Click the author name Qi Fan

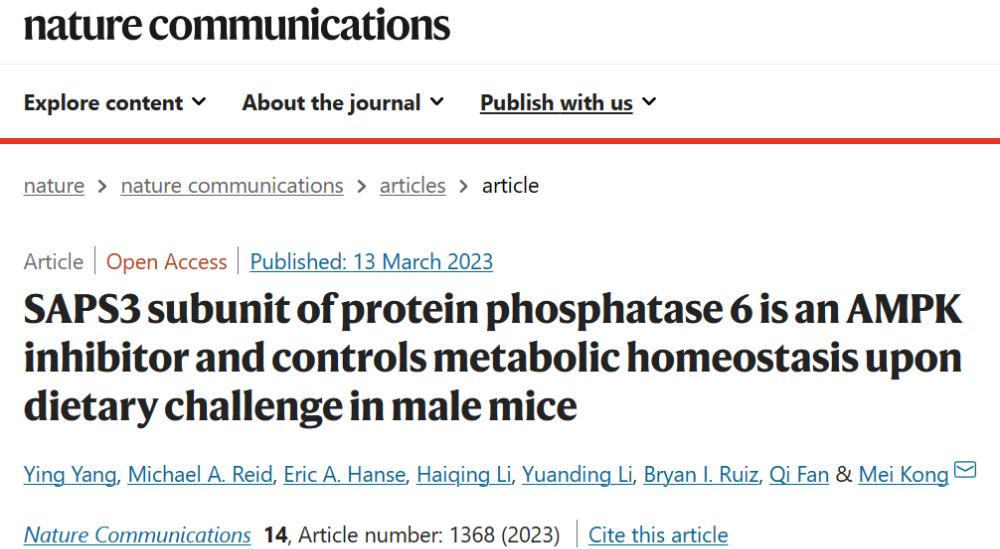pyautogui.click(x=799, y=474)
